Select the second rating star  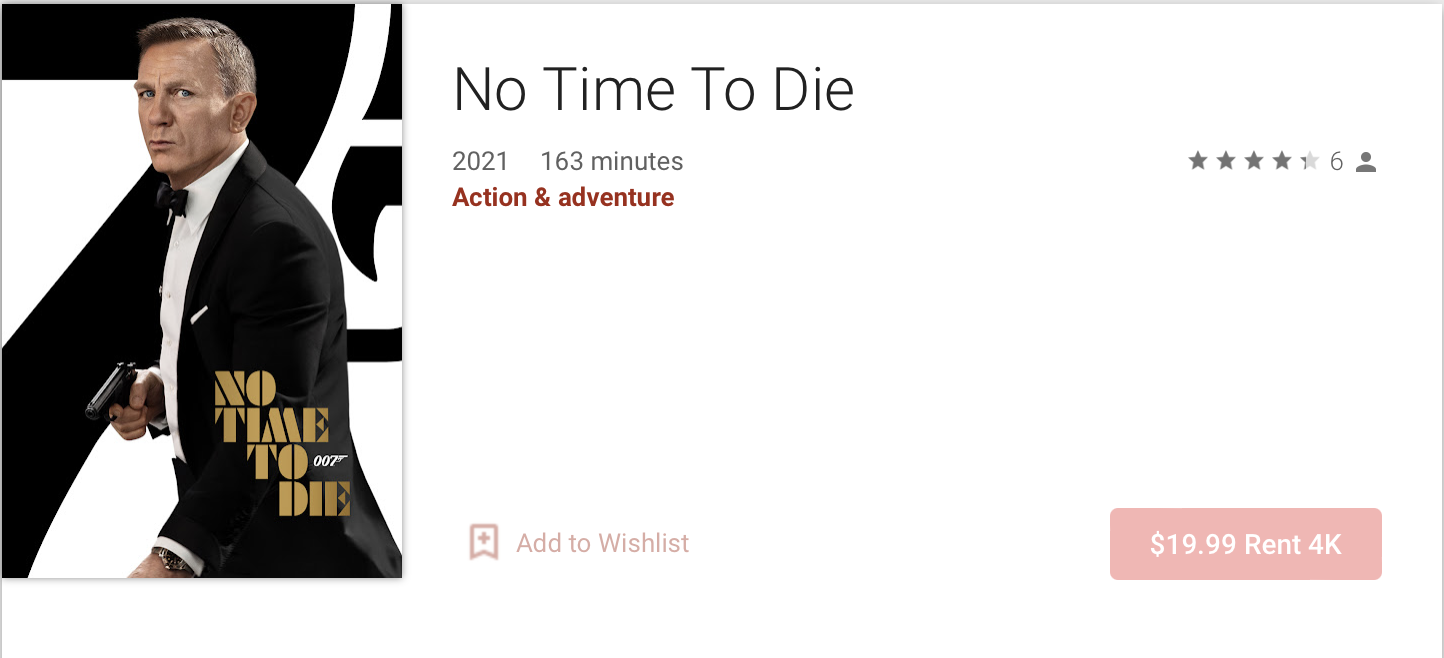click(1226, 160)
